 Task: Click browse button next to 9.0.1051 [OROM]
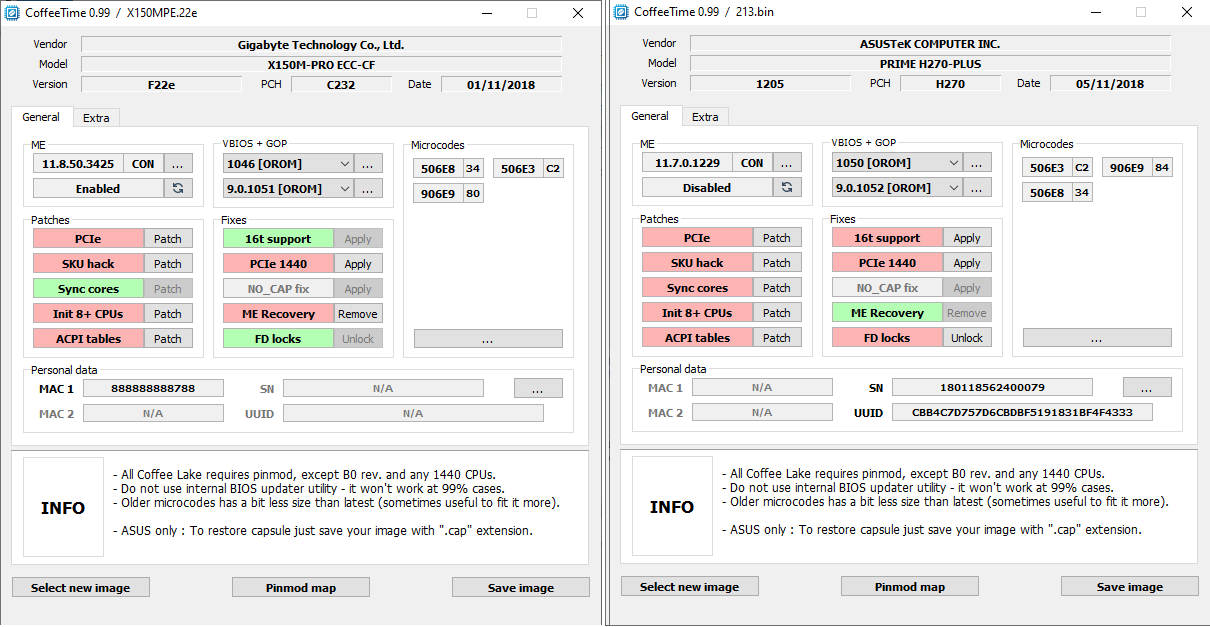[x=368, y=188]
